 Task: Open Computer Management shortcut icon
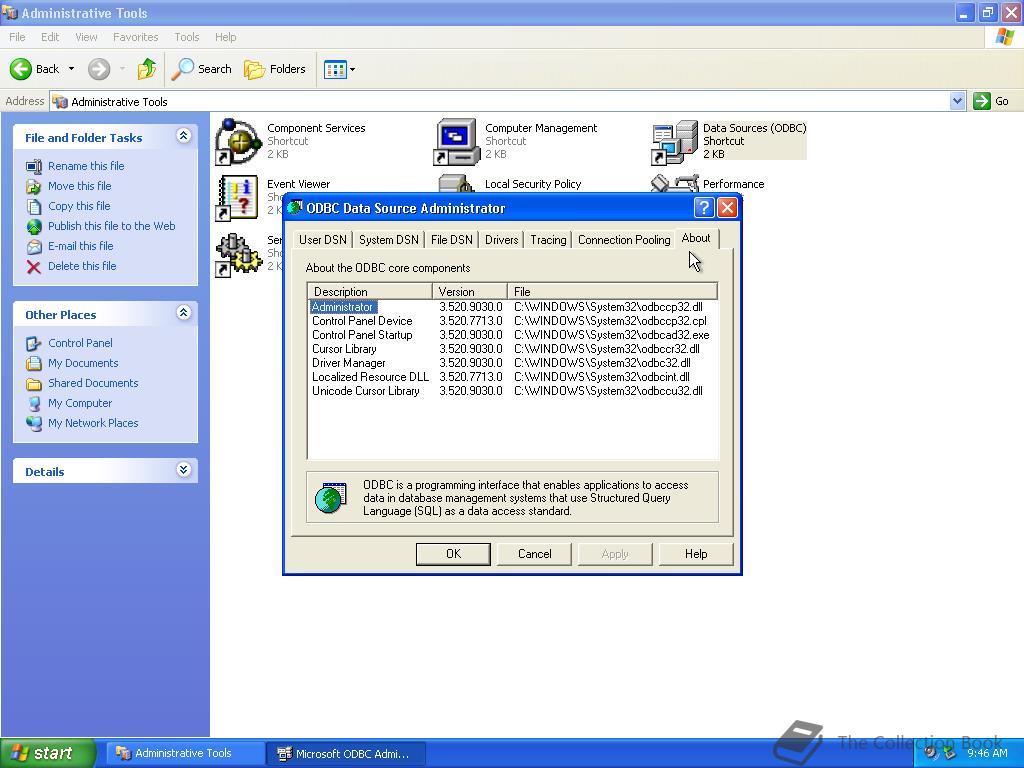[x=456, y=141]
